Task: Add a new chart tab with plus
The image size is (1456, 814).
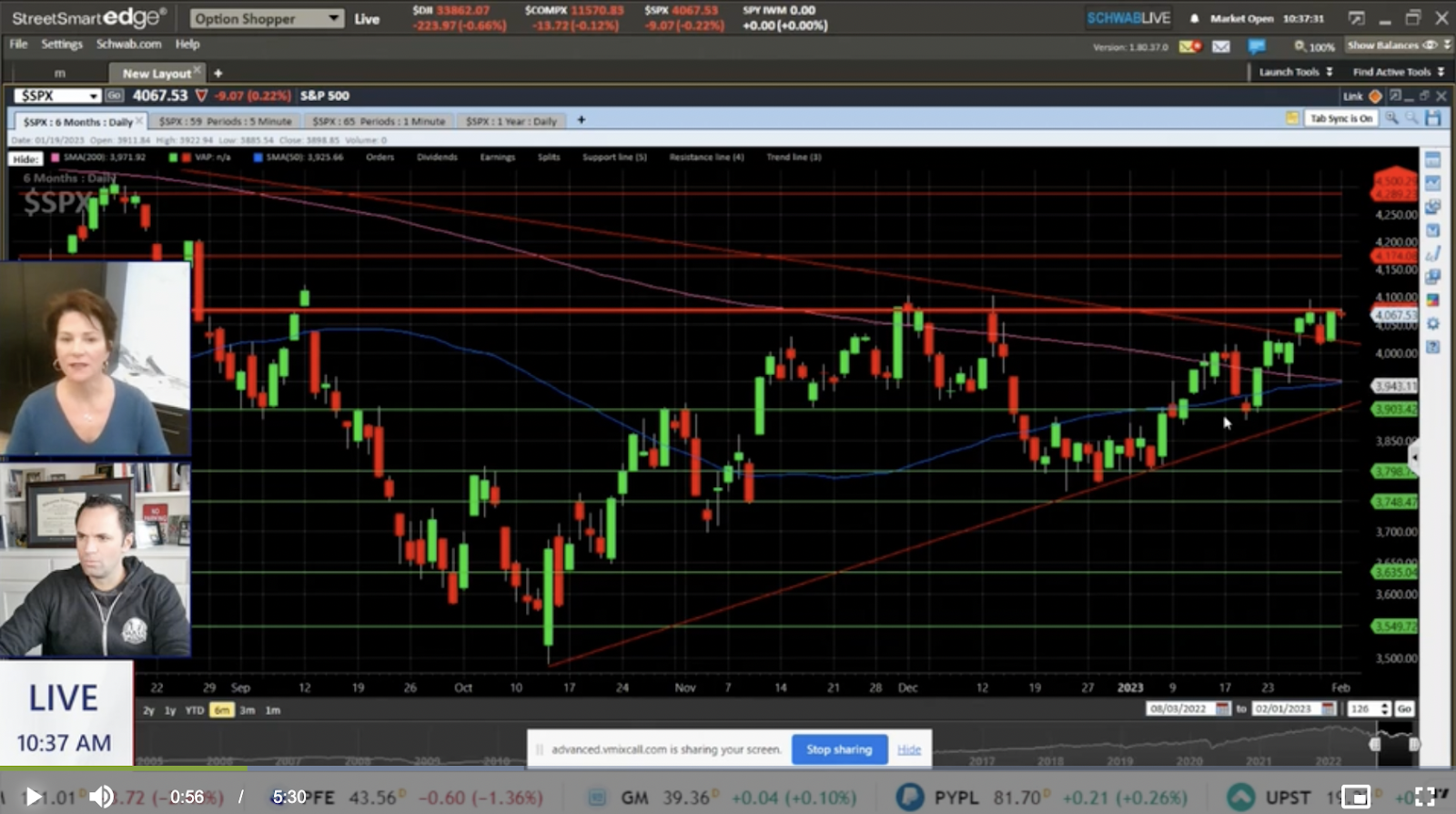Action: [581, 119]
